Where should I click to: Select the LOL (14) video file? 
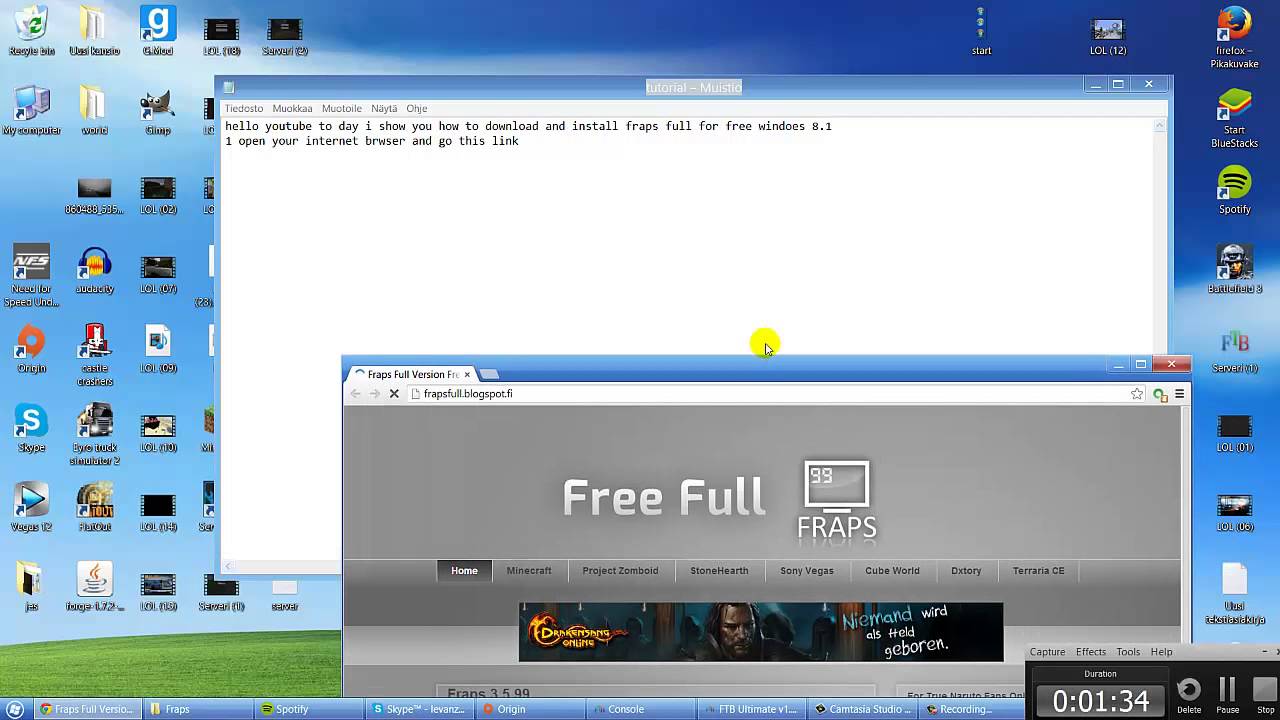pos(157,513)
